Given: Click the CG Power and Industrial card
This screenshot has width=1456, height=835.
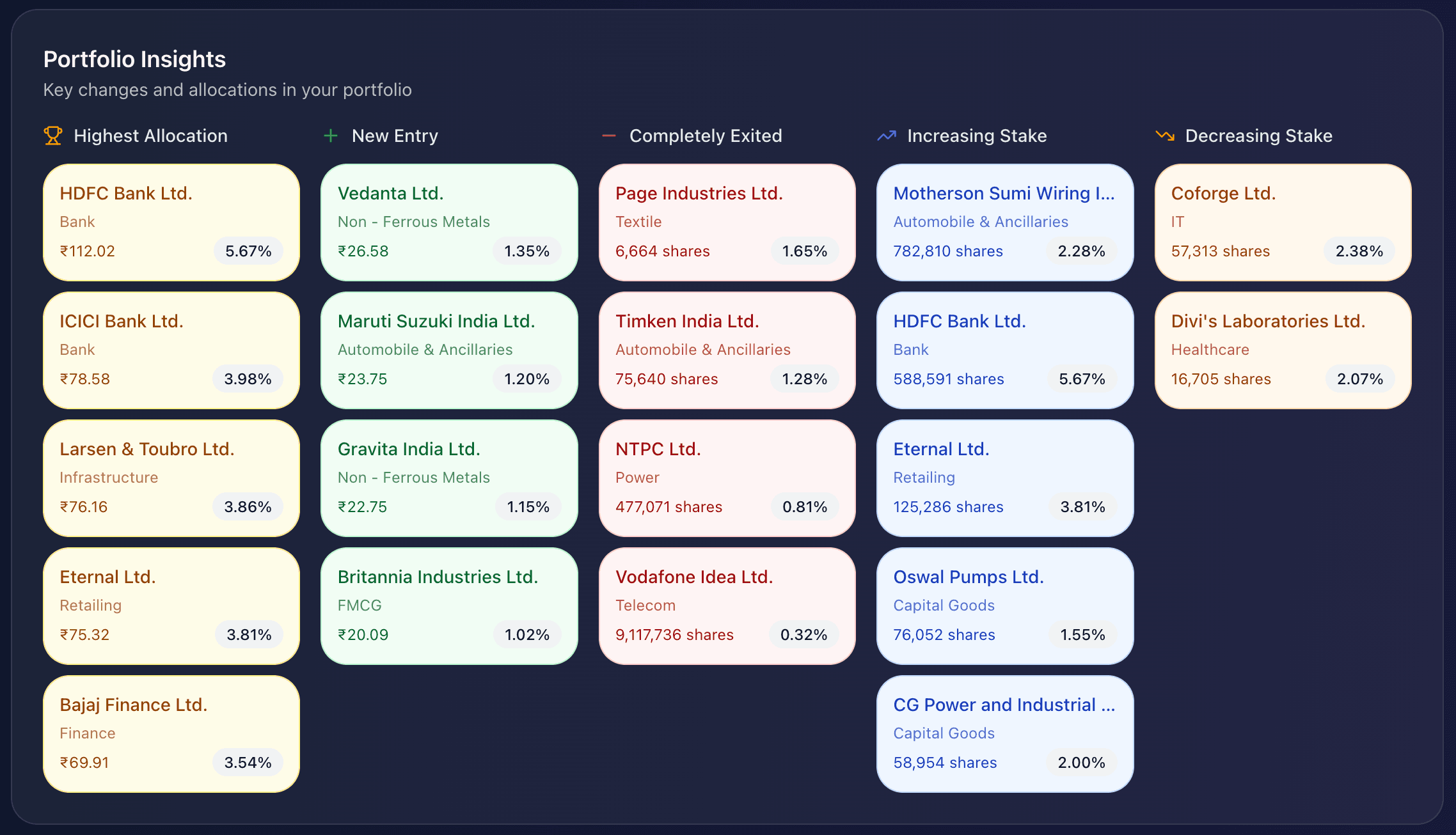Looking at the screenshot, I should click(x=1004, y=733).
